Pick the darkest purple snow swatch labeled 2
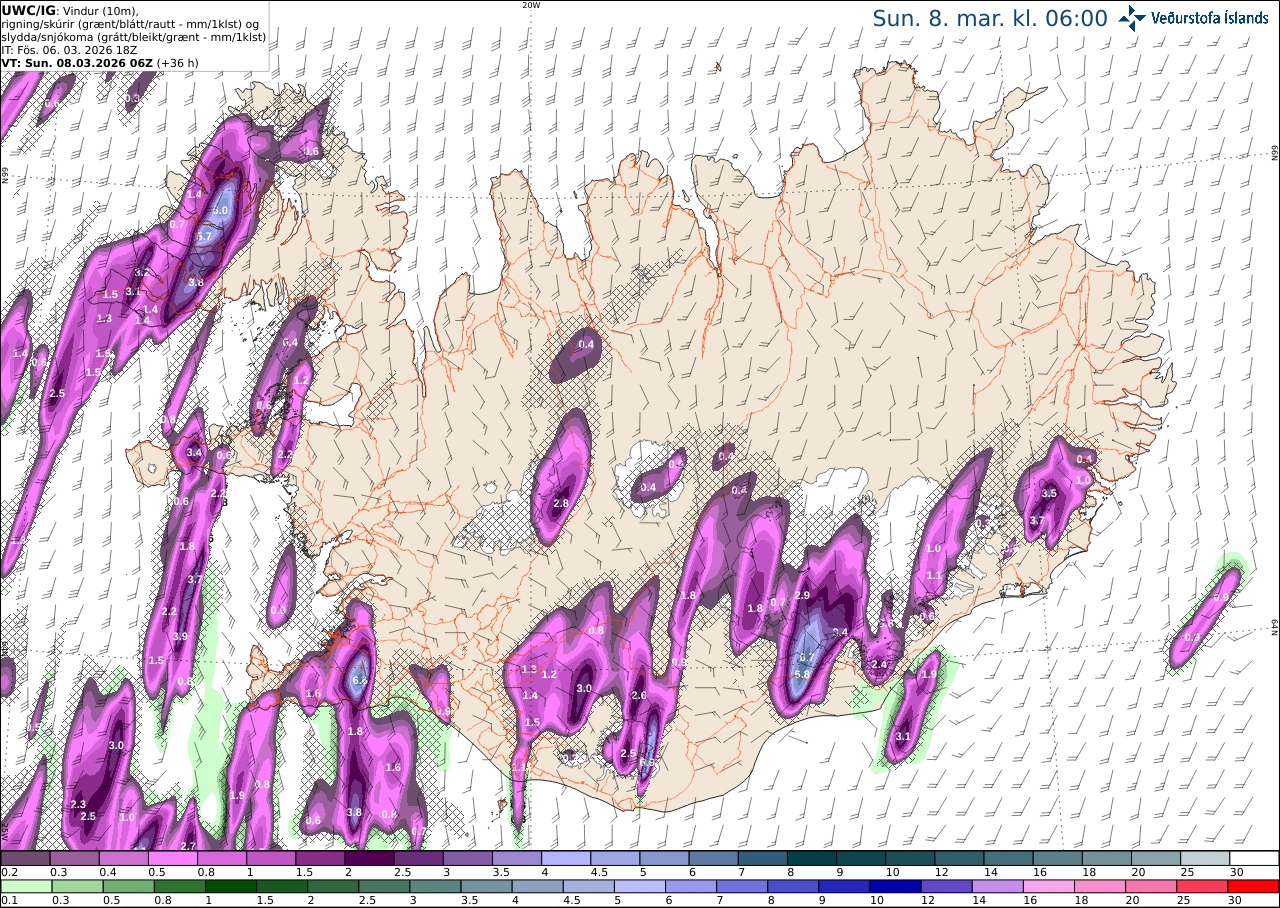The width and height of the screenshot is (1280, 908). pos(369,858)
